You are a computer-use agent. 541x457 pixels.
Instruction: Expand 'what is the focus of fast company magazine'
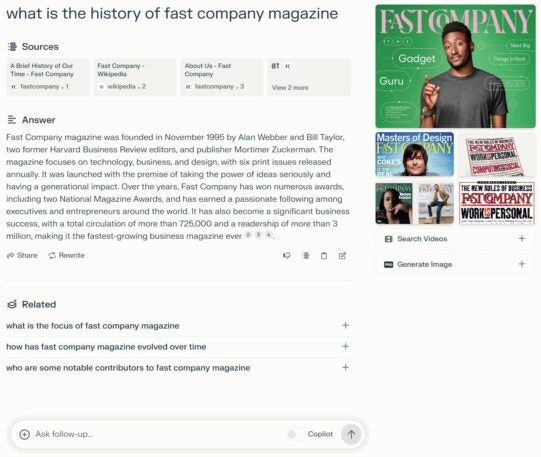click(x=178, y=326)
